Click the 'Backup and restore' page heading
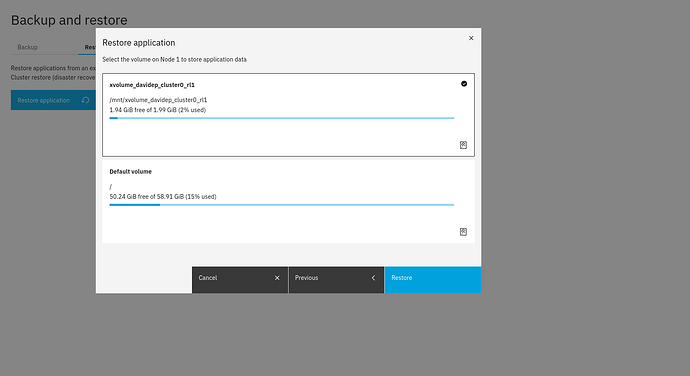Viewport: 690px width, 376px height. tap(69, 20)
